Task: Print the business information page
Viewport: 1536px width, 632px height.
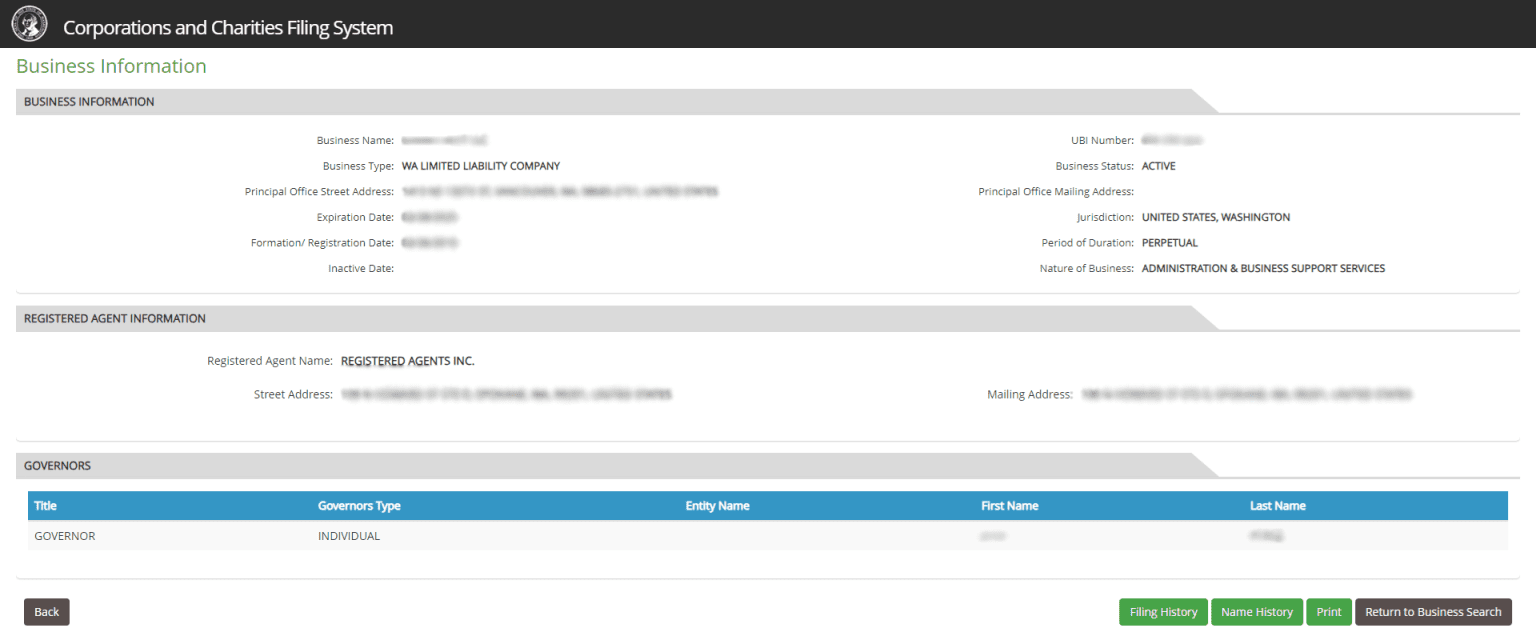Action: (x=1328, y=612)
